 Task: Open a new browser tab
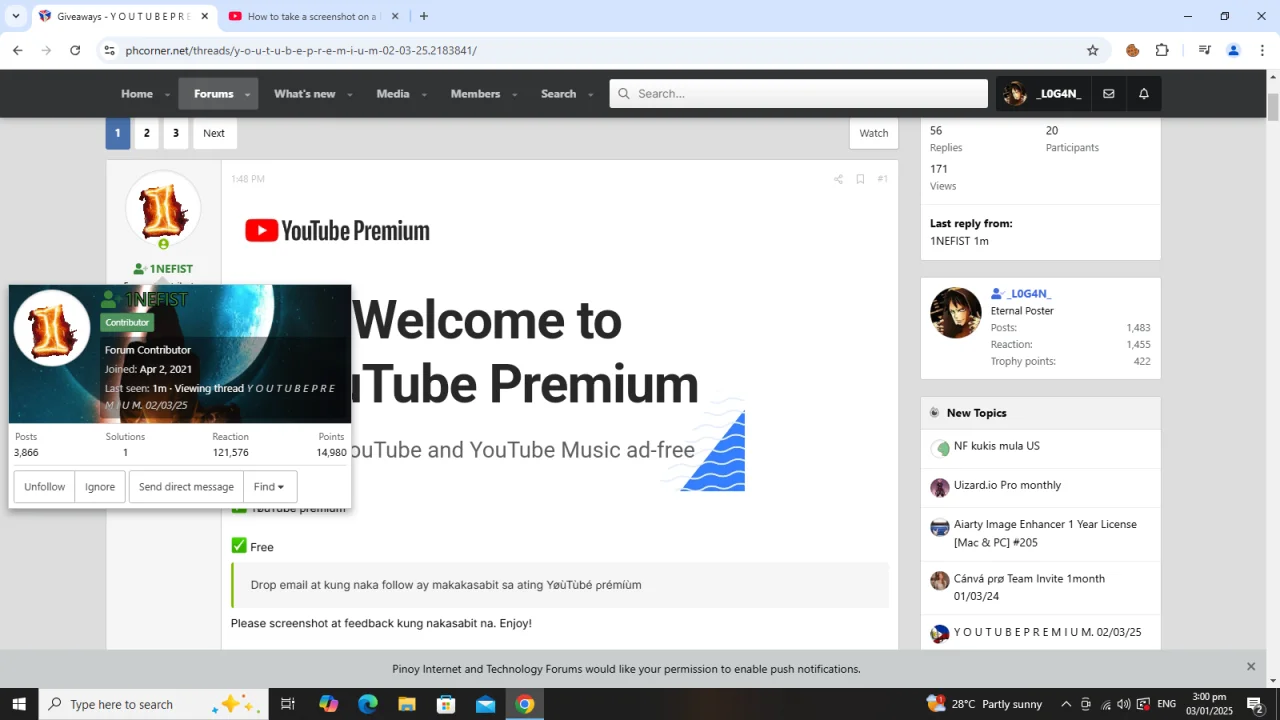[424, 16]
